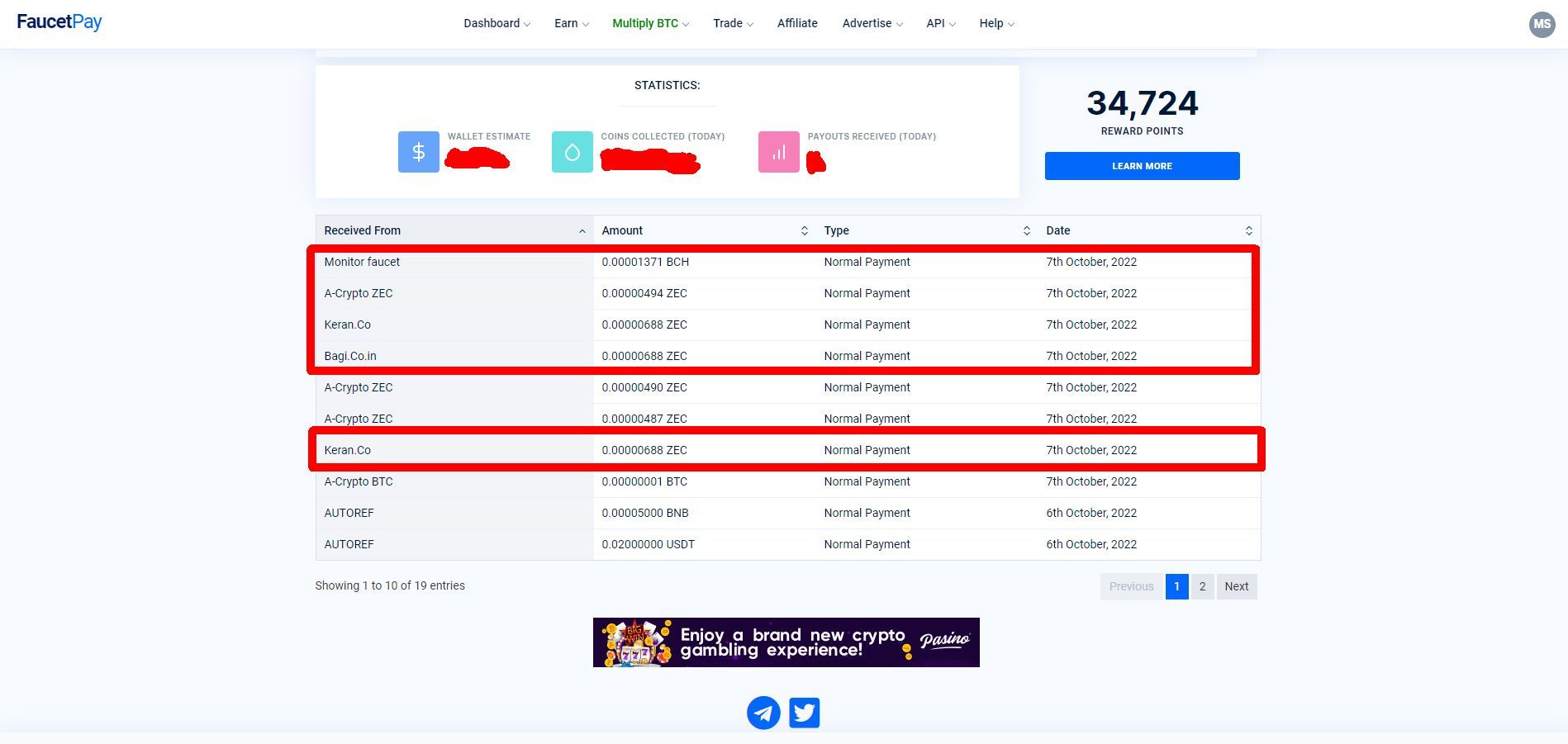
Task: Open the Dashboard menu
Action: [x=497, y=23]
